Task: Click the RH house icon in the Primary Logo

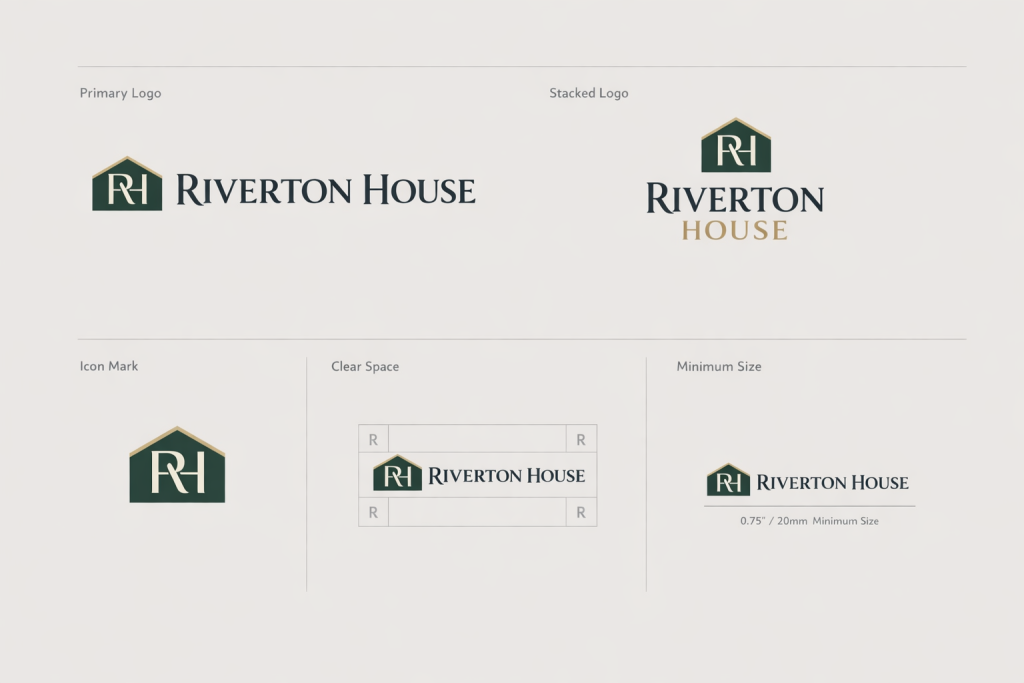Action: [127, 185]
